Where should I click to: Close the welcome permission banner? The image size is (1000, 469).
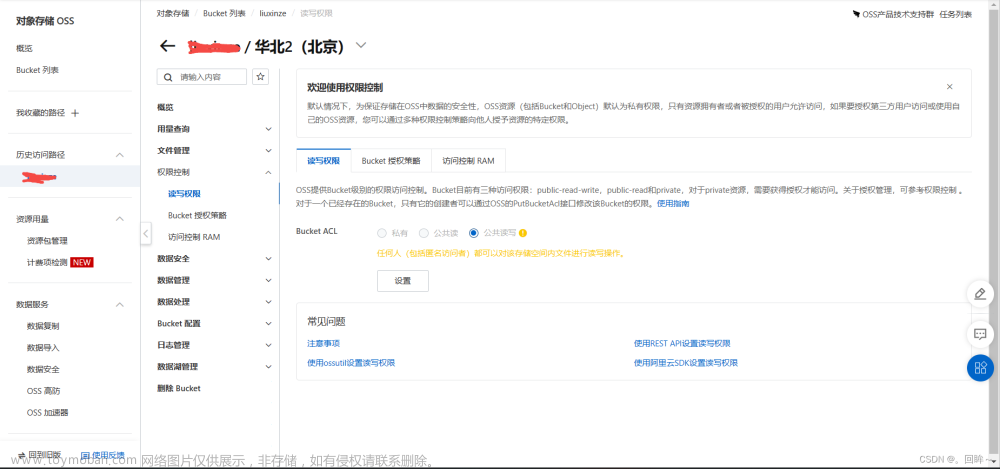point(950,87)
